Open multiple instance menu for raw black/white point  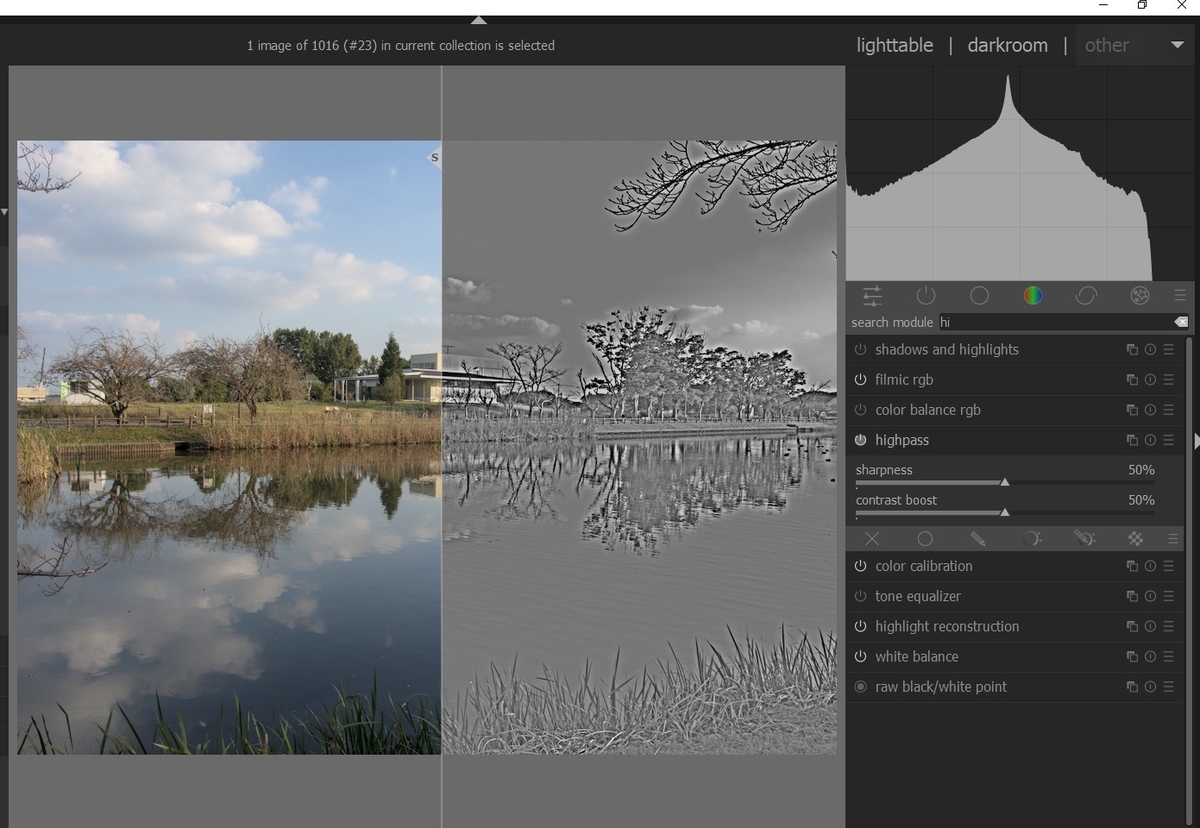coord(1132,687)
